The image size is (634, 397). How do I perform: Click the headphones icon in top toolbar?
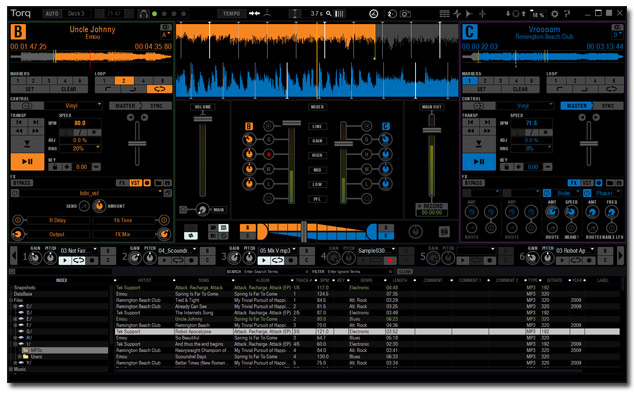click(x=143, y=14)
